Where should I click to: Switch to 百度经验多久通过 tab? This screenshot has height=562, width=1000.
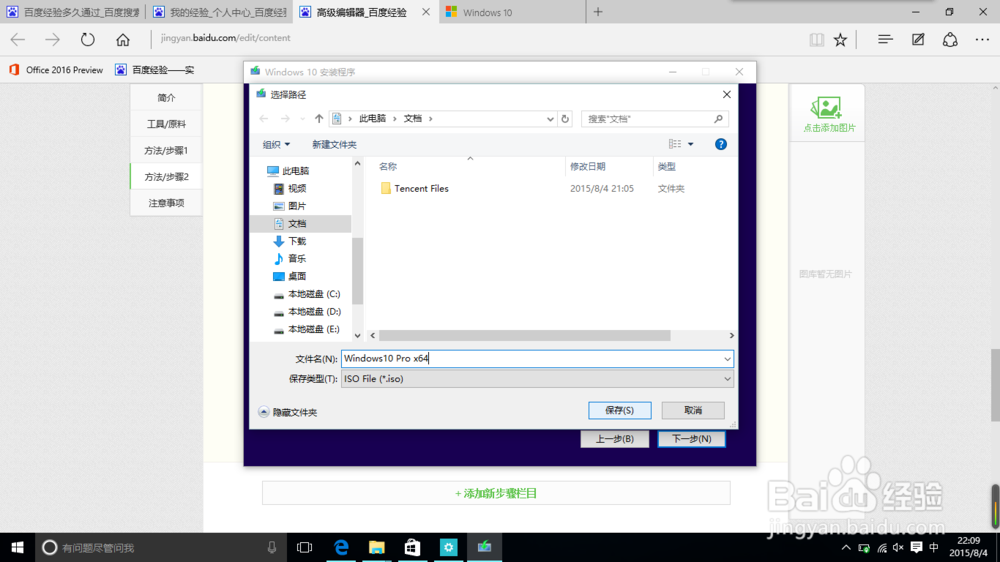[x=74, y=12]
